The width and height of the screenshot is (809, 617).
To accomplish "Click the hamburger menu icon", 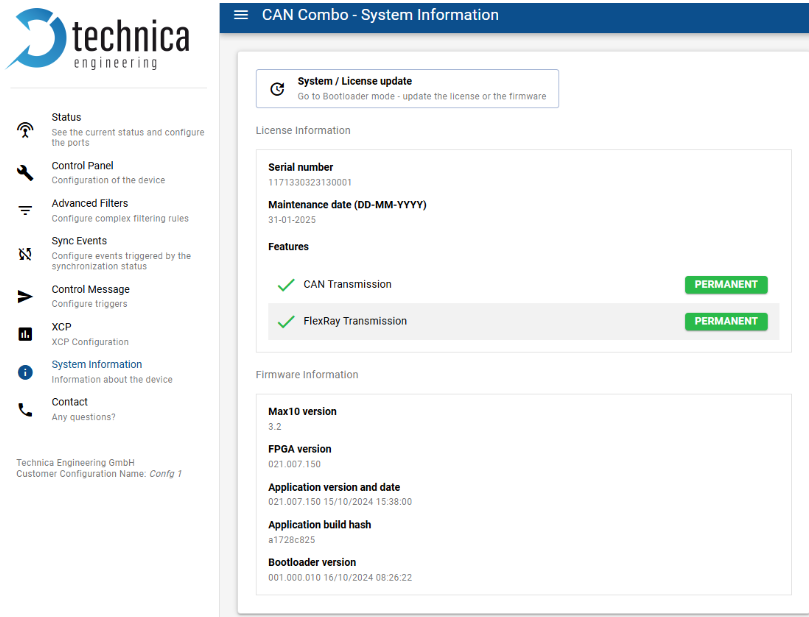I will pos(240,15).
